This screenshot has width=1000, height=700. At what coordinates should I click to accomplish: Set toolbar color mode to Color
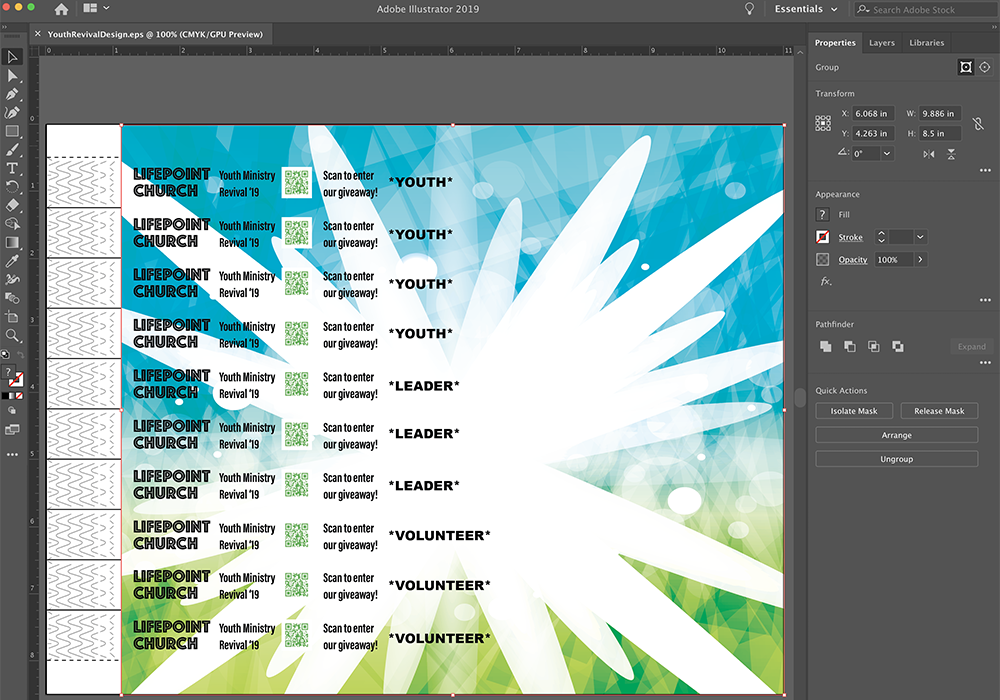pyautogui.click(x=5, y=396)
